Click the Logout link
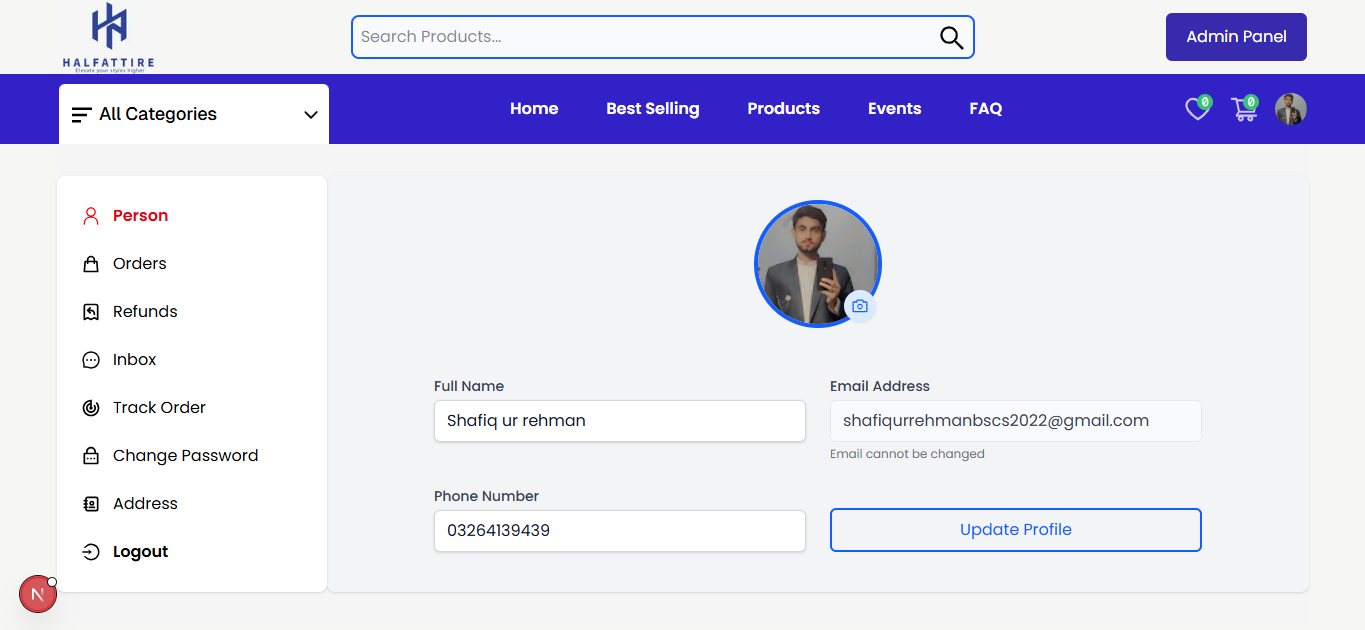1365x630 pixels. click(x=140, y=552)
